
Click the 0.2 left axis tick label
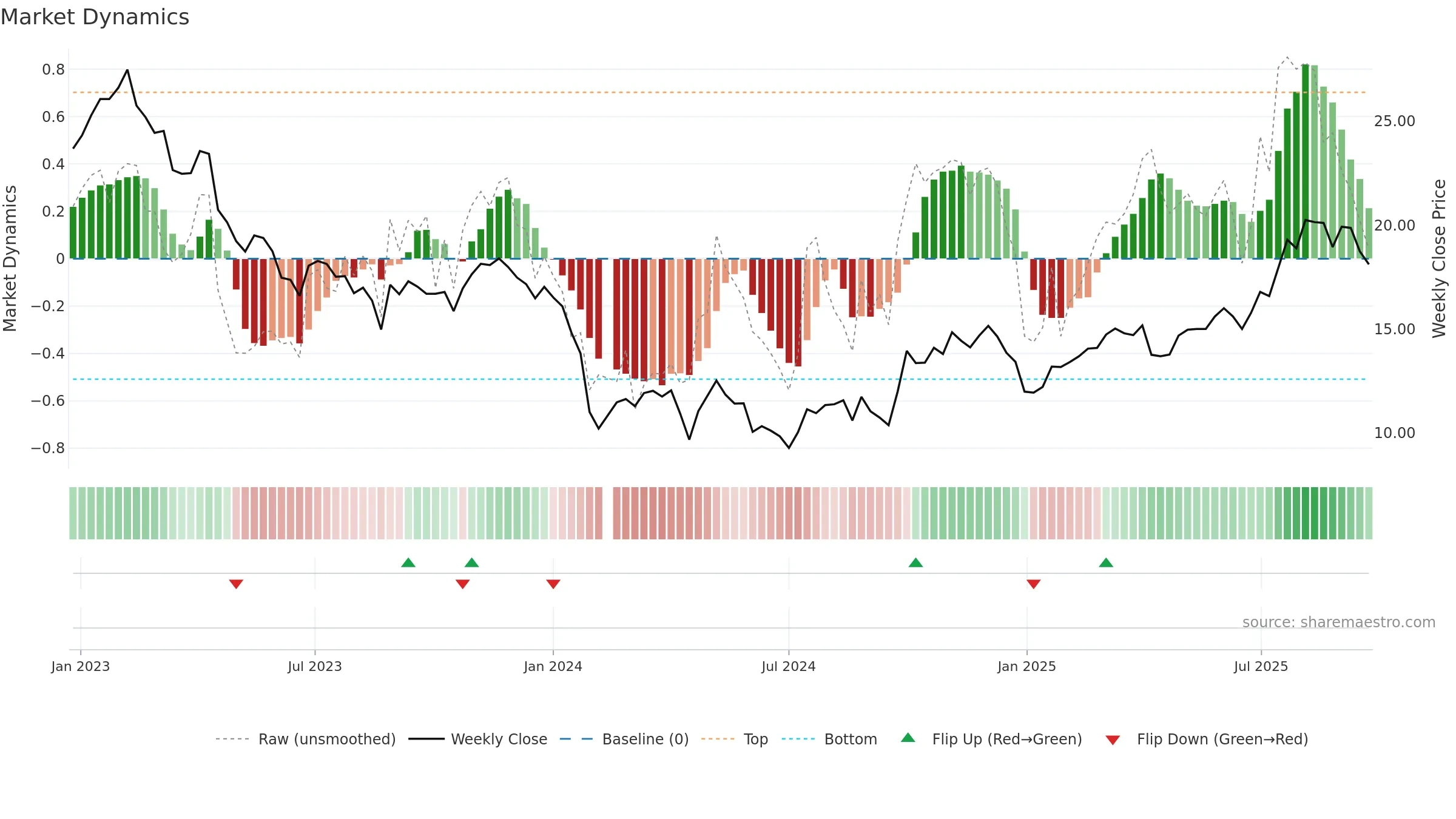[x=53, y=212]
